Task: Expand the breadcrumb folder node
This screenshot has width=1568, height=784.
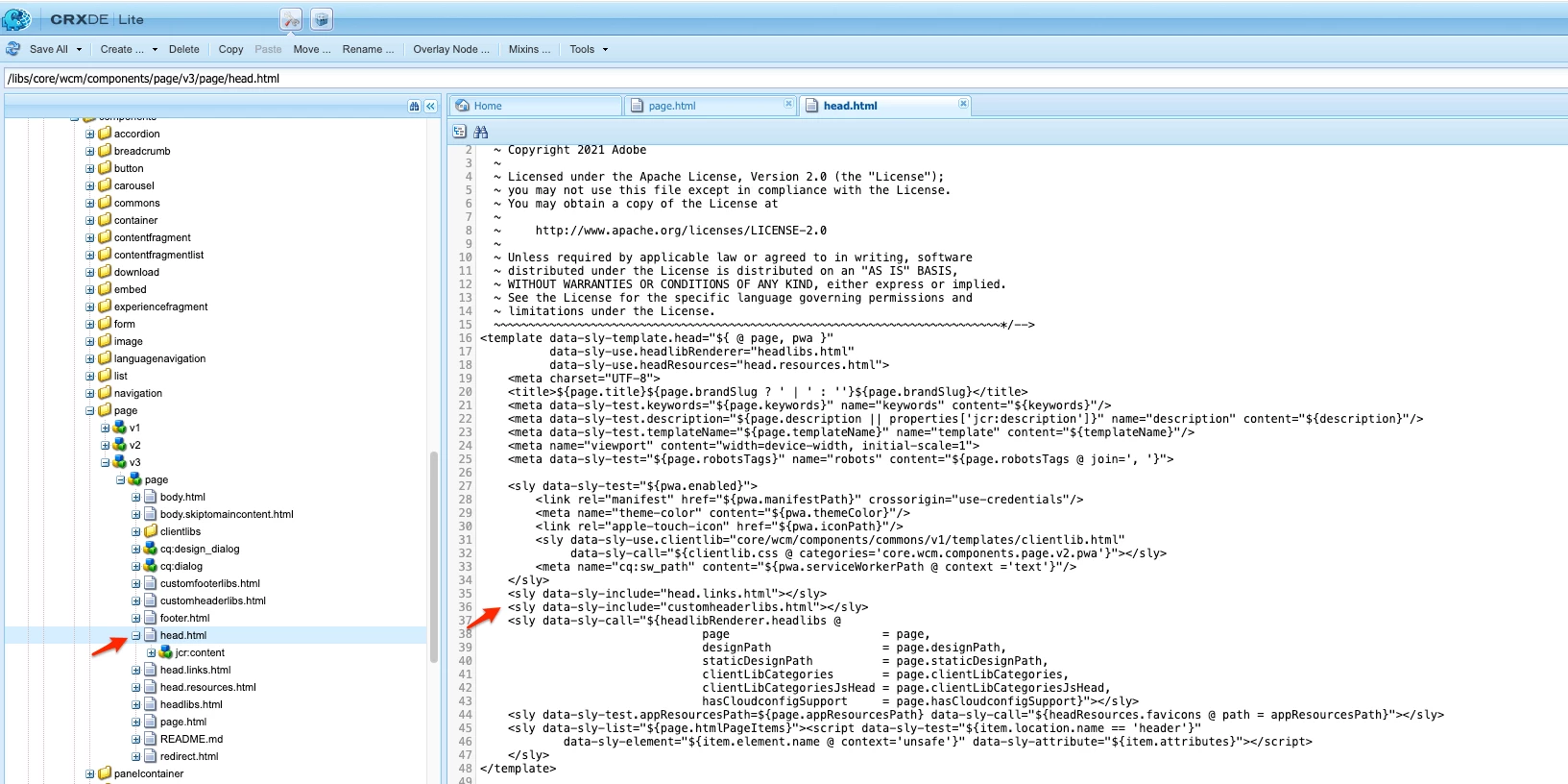Action: [90, 151]
